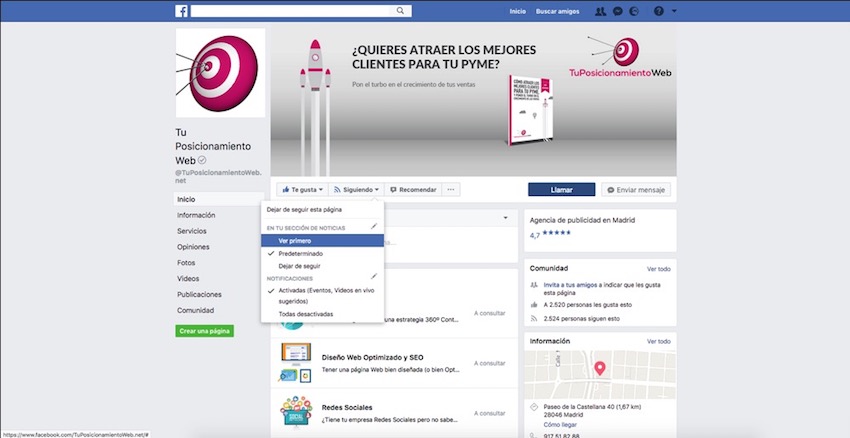This screenshot has width=850, height=438.
Task: Go to Inicio in the top bar
Action: pos(517,11)
